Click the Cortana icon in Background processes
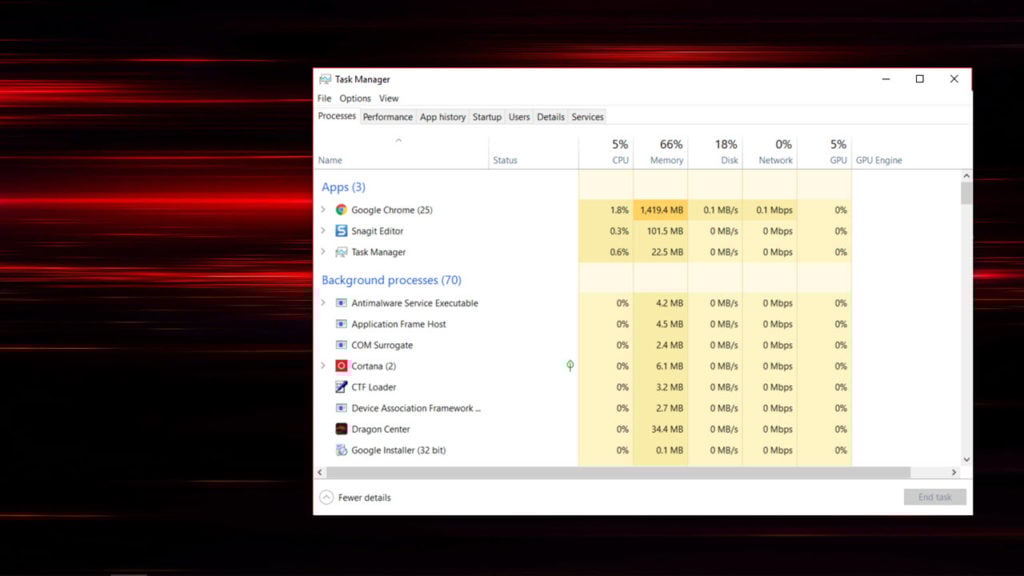This screenshot has width=1024, height=576. [x=340, y=366]
